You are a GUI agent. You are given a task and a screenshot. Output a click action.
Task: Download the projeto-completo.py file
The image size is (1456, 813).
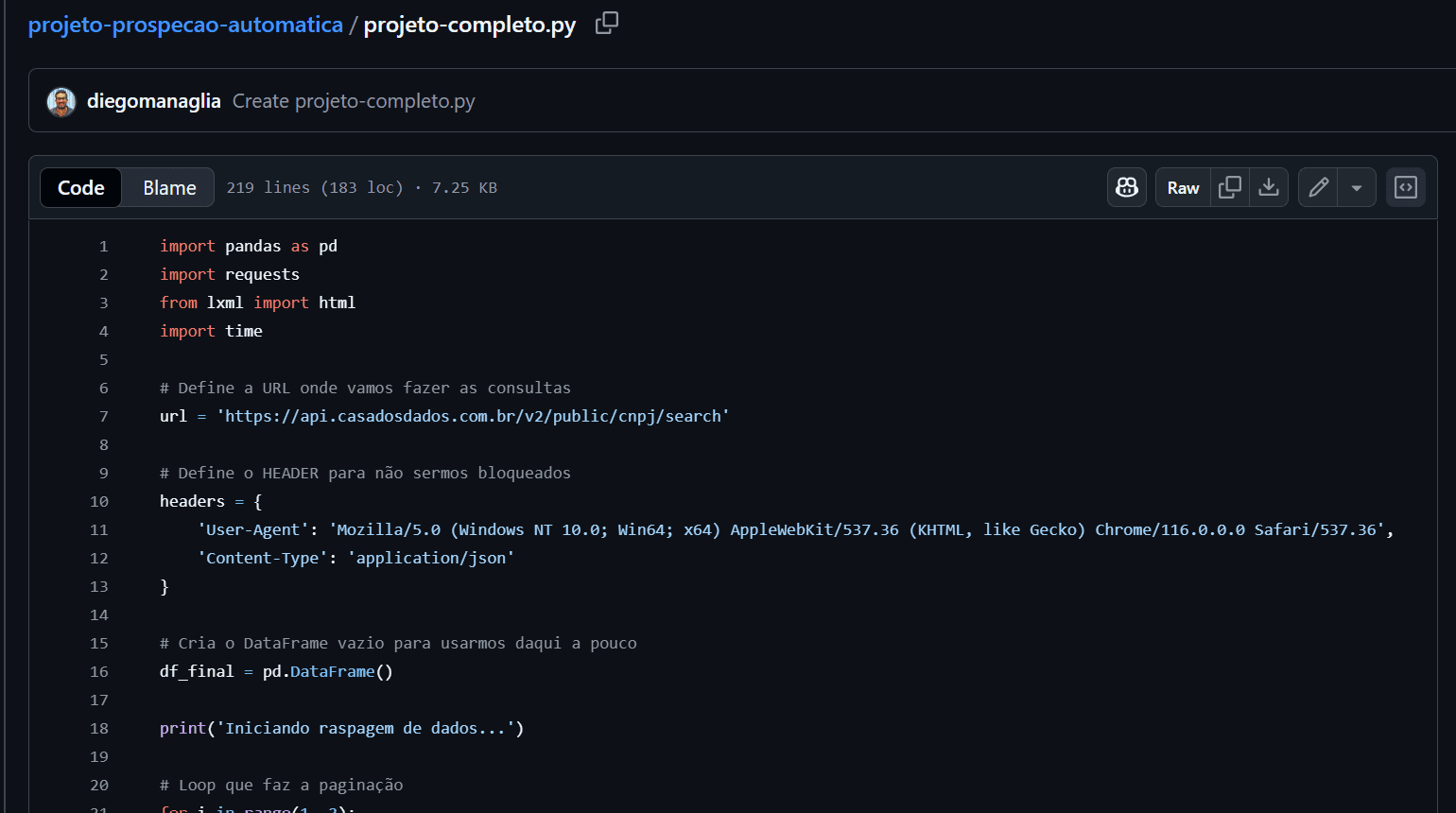coord(1269,186)
